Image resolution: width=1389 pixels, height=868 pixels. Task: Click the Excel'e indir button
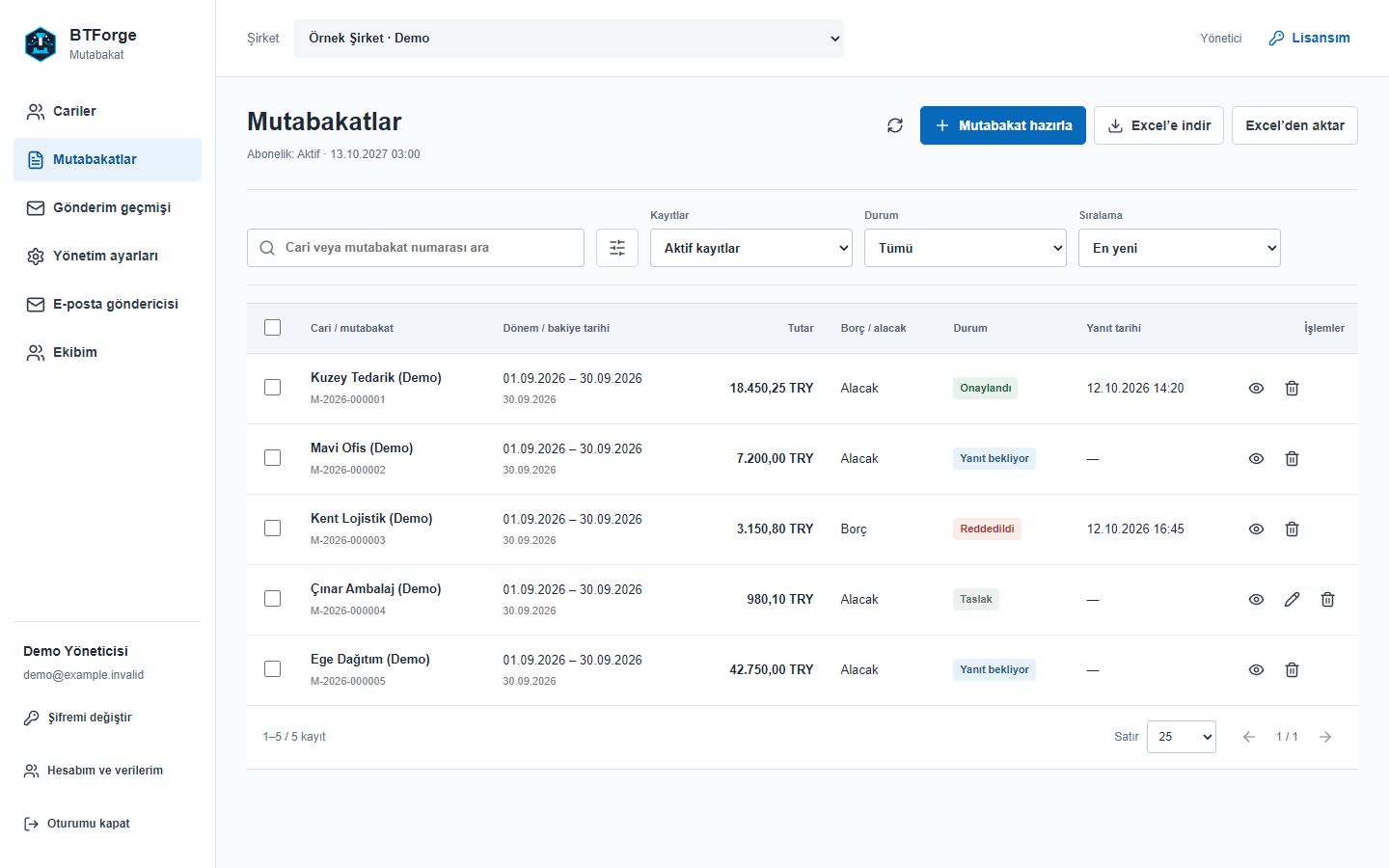pyautogui.click(x=1158, y=125)
